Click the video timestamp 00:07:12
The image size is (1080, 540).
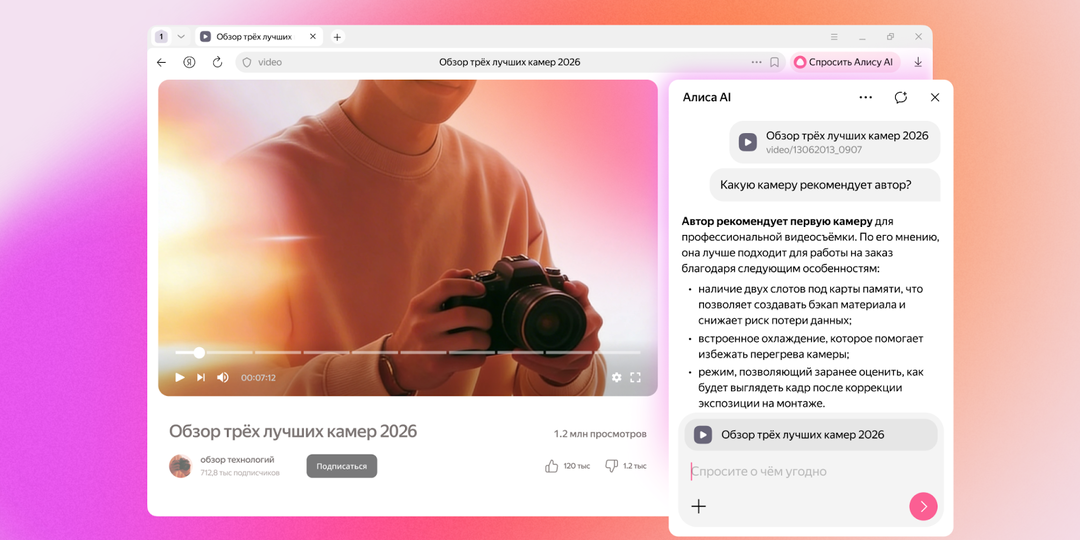pos(258,377)
